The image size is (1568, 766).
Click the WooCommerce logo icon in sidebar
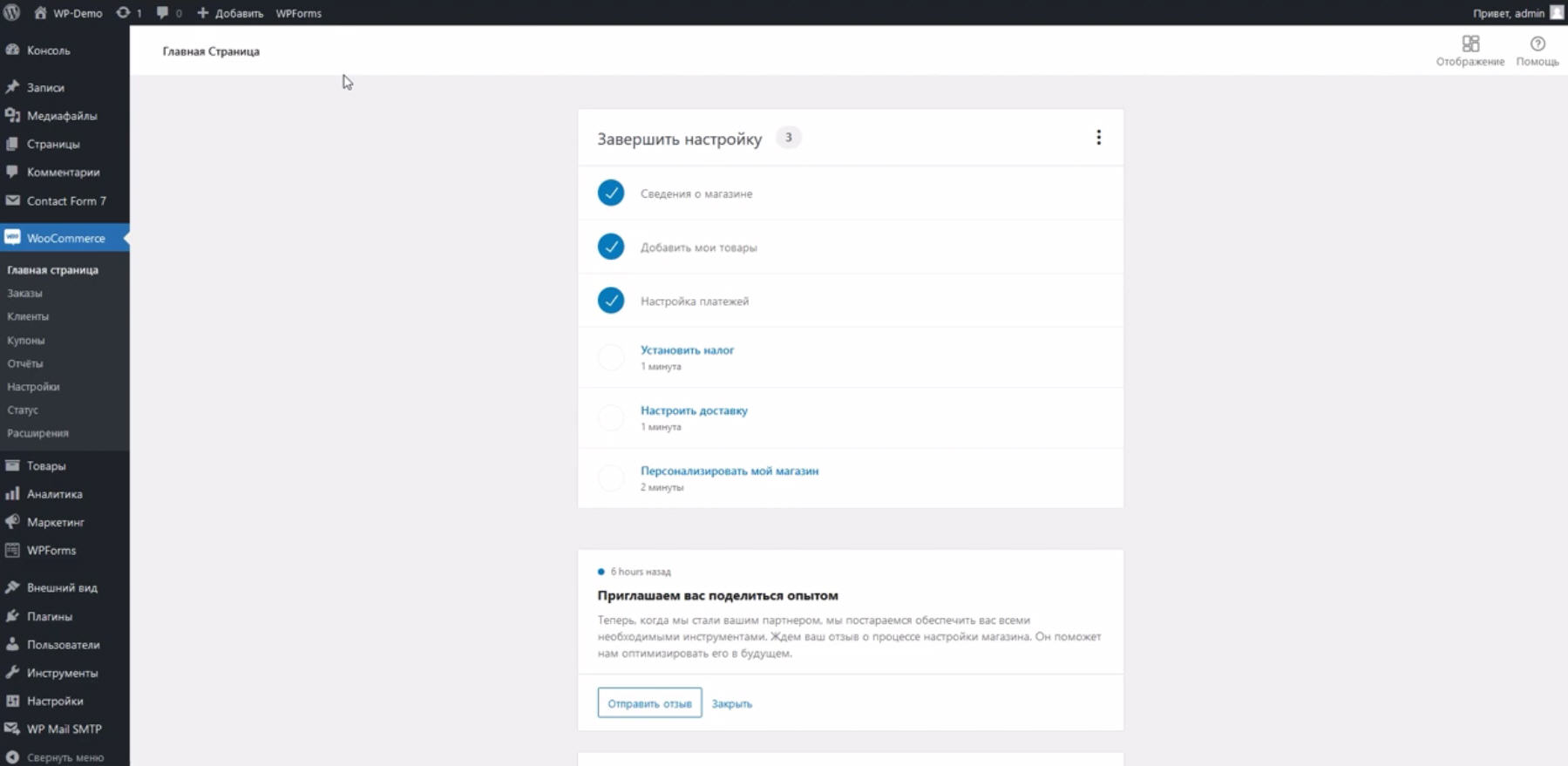click(12, 237)
